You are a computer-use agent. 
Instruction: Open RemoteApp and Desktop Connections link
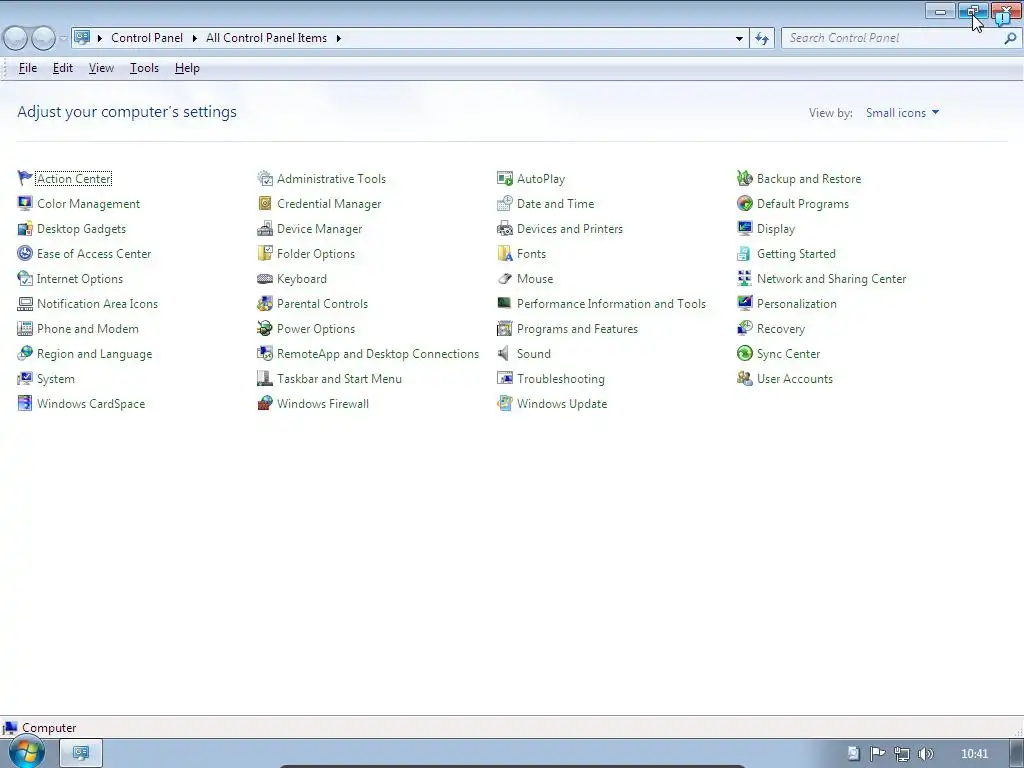click(377, 353)
